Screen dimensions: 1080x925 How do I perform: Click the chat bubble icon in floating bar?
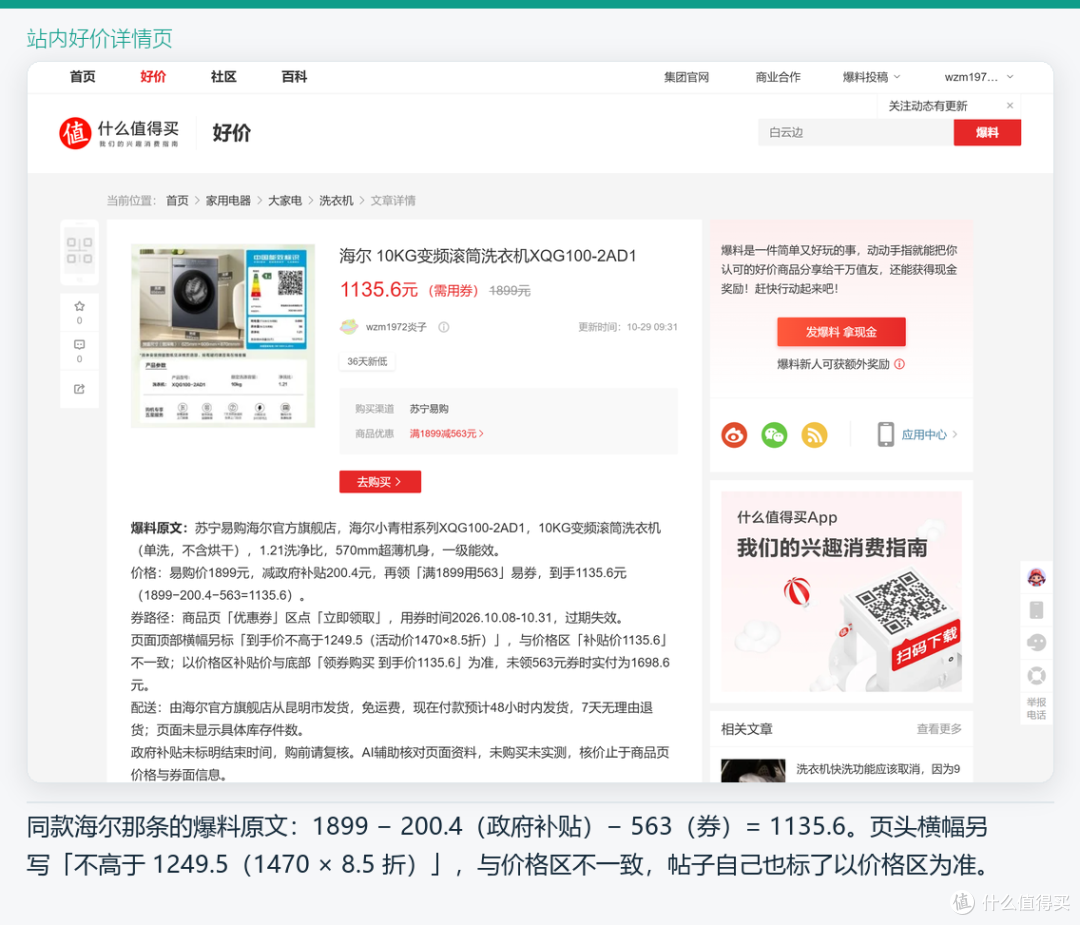coord(1036,643)
